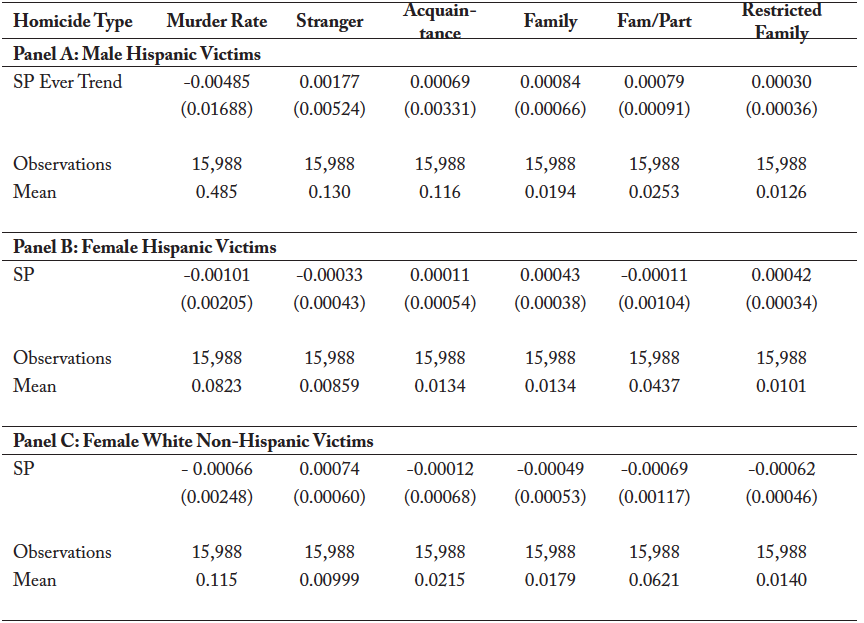Select the -0.00485 murder rate coefficient
Screen dimensions: 864x623
click(x=217, y=82)
